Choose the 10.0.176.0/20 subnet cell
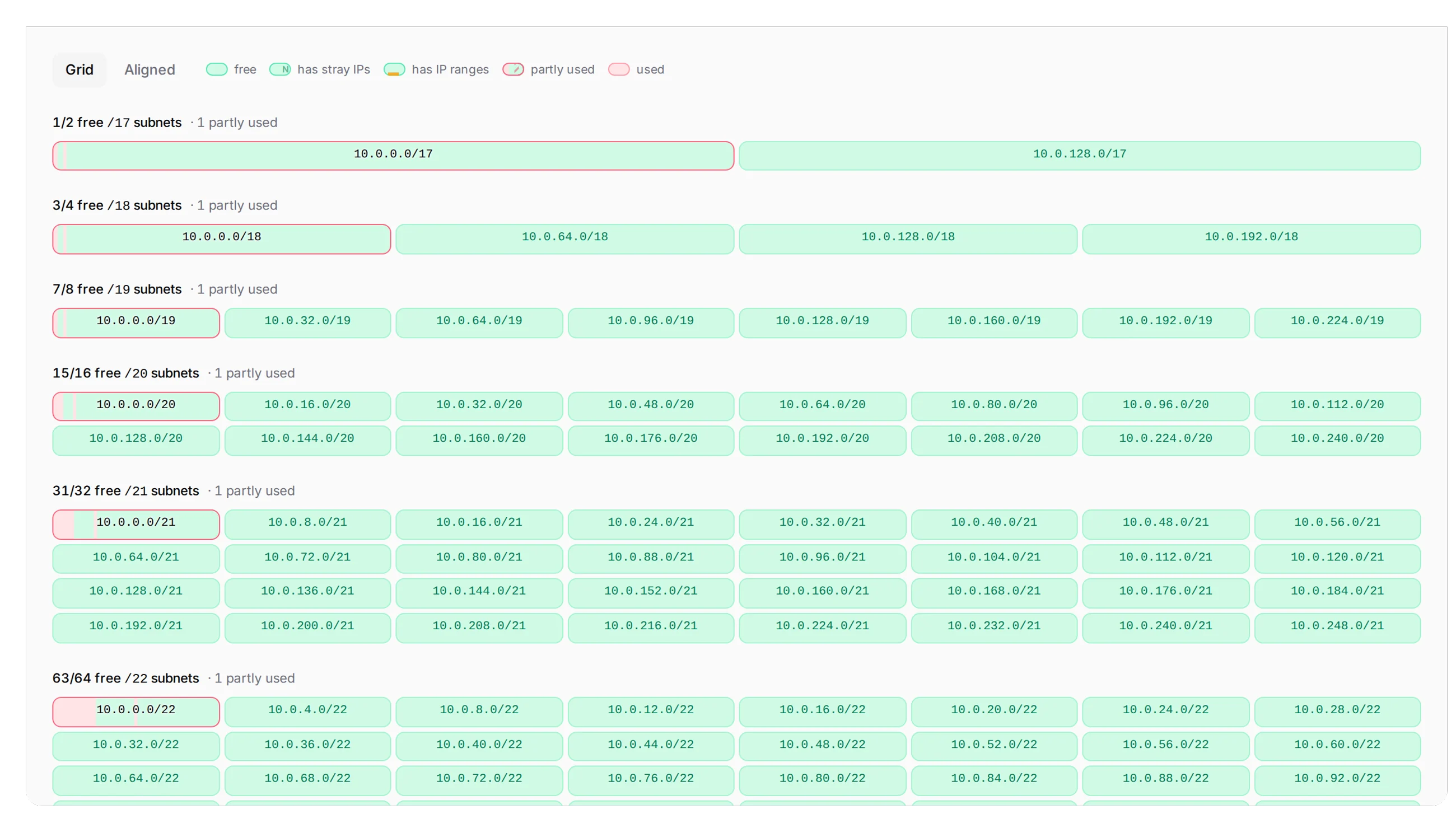This screenshot has width=1456, height=814. coord(651,440)
